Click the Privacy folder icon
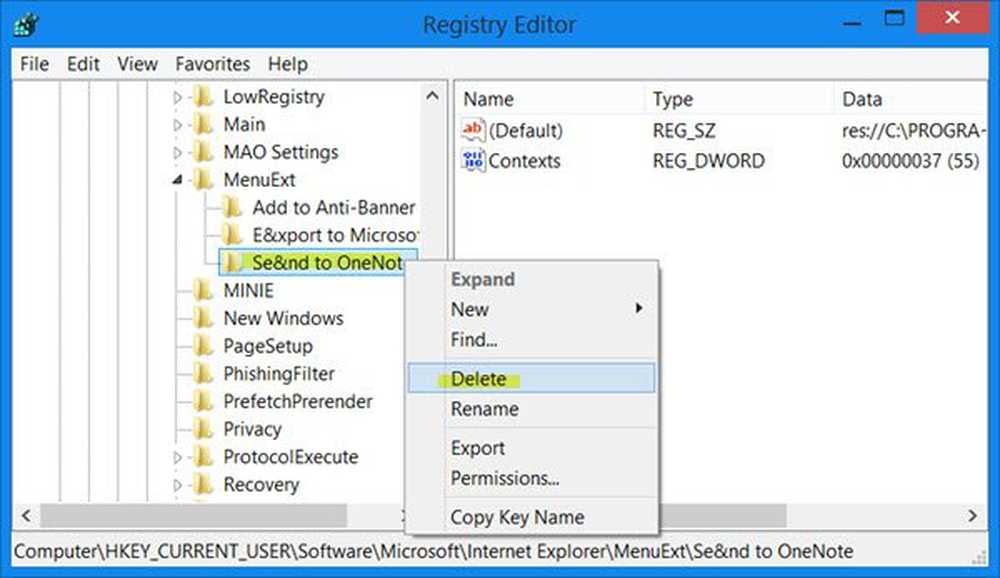 (203, 429)
